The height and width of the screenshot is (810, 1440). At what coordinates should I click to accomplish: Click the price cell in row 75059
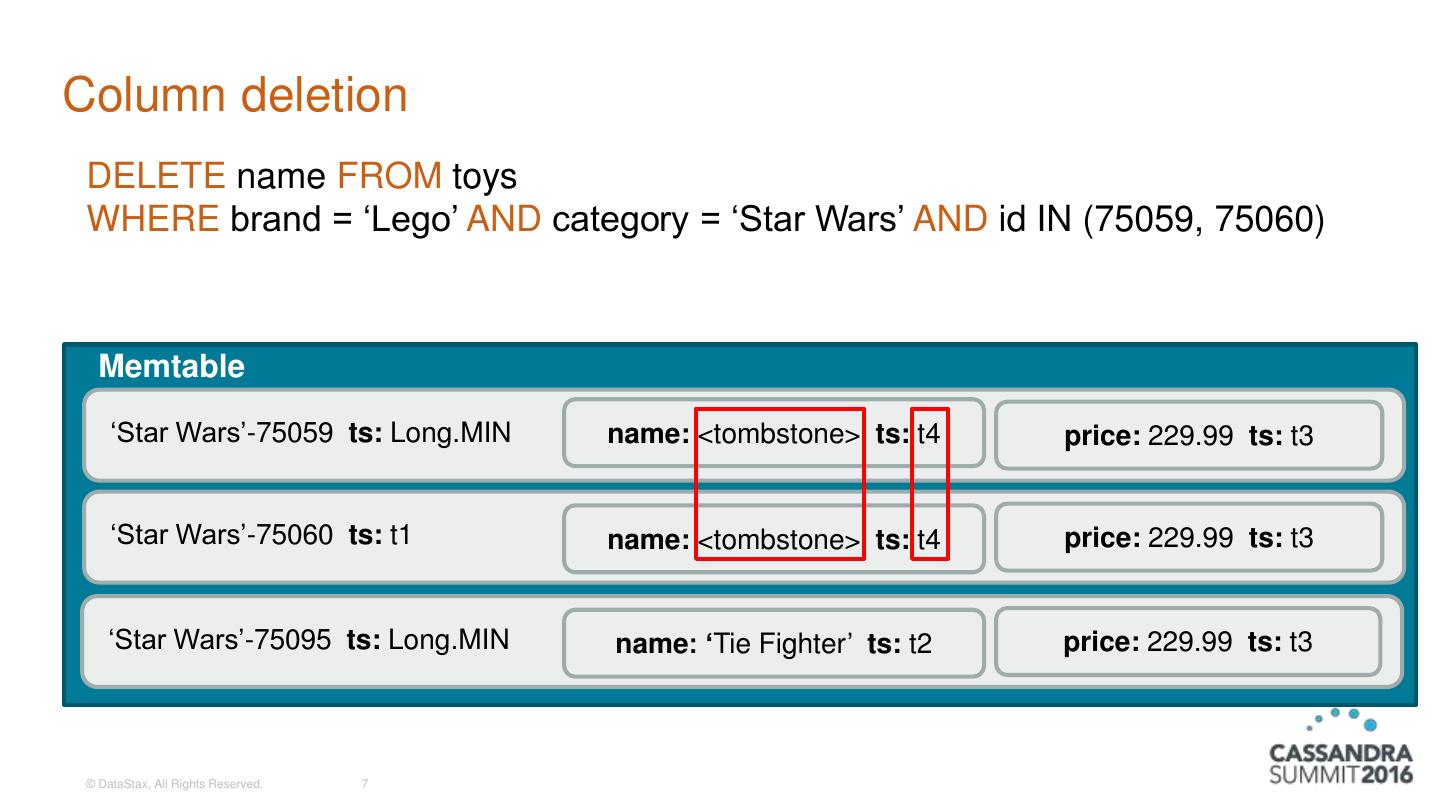pos(1188,436)
